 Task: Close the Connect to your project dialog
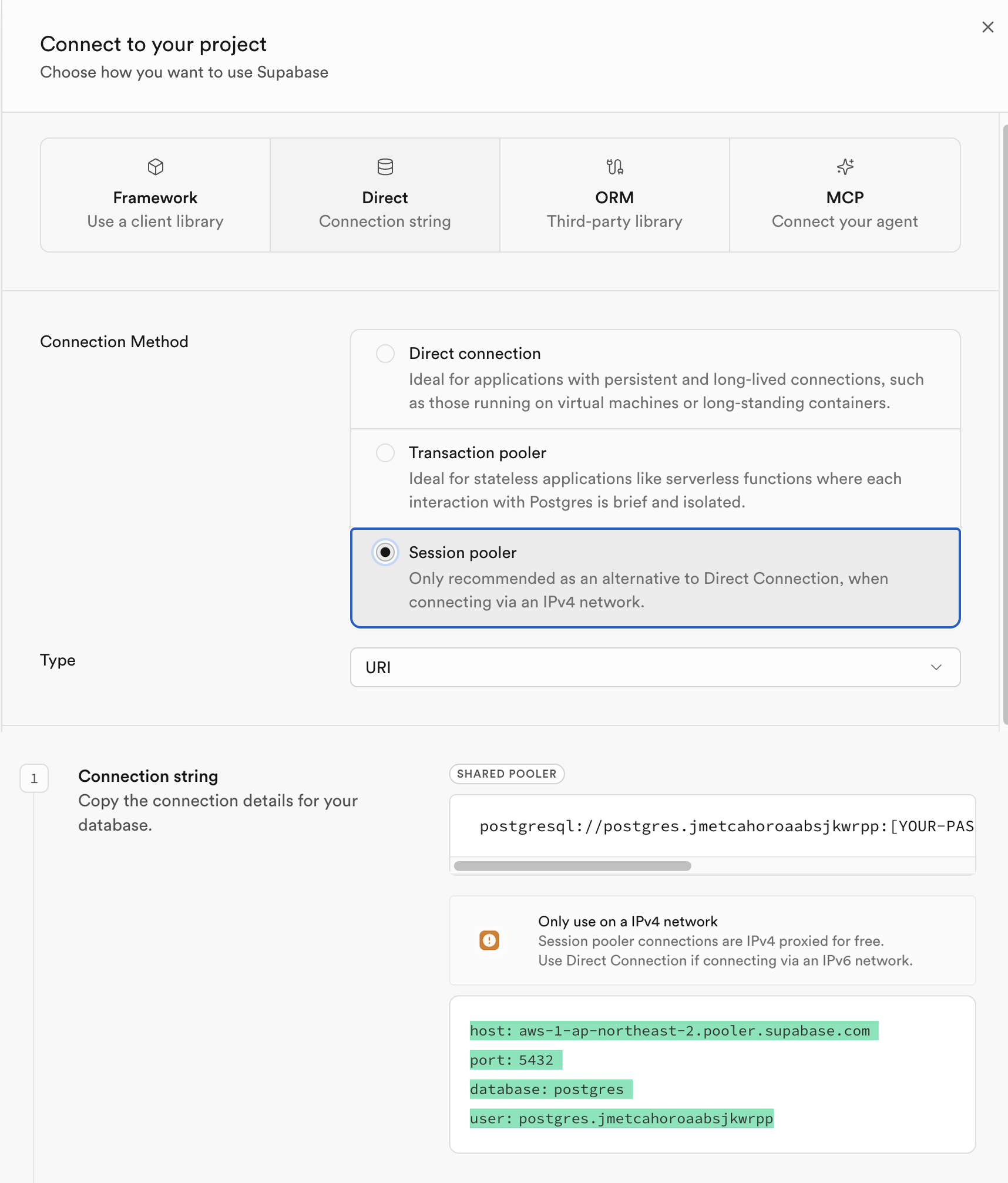click(987, 27)
